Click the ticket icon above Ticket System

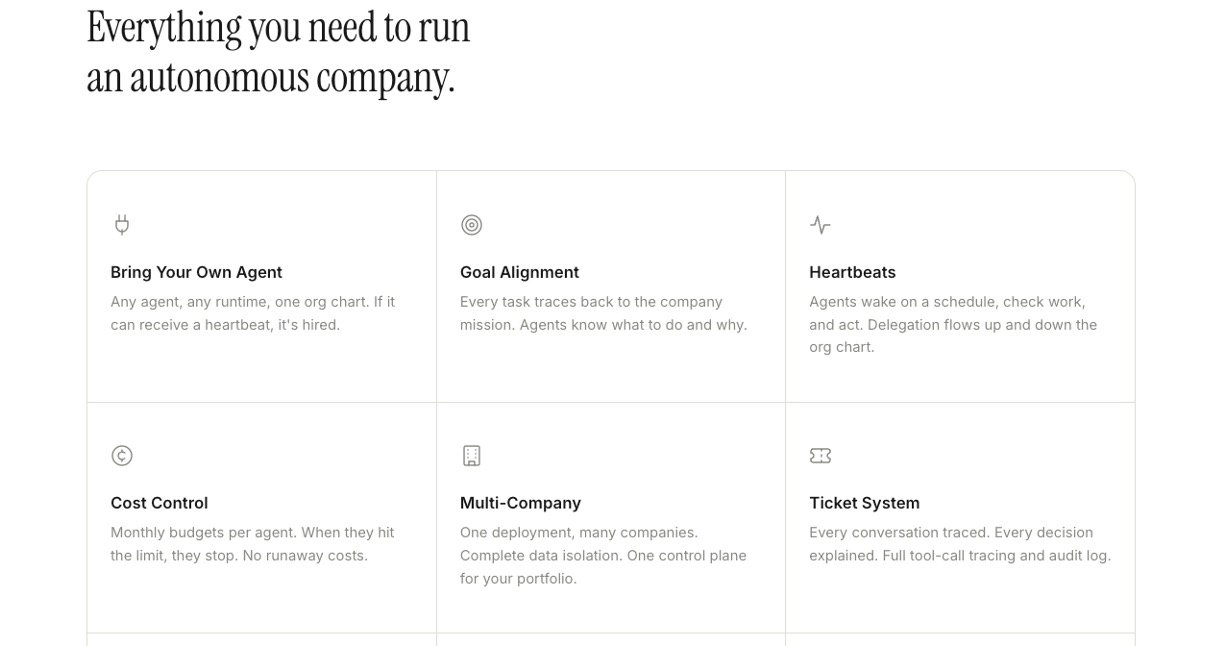[820, 456]
